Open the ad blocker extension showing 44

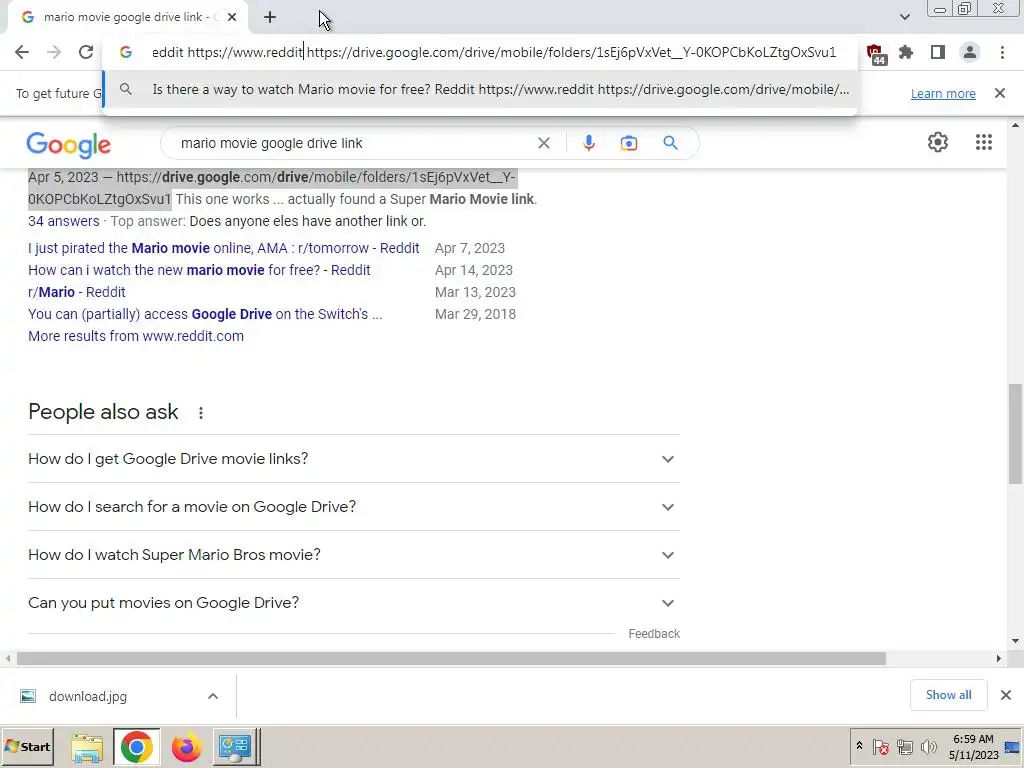[875, 54]
